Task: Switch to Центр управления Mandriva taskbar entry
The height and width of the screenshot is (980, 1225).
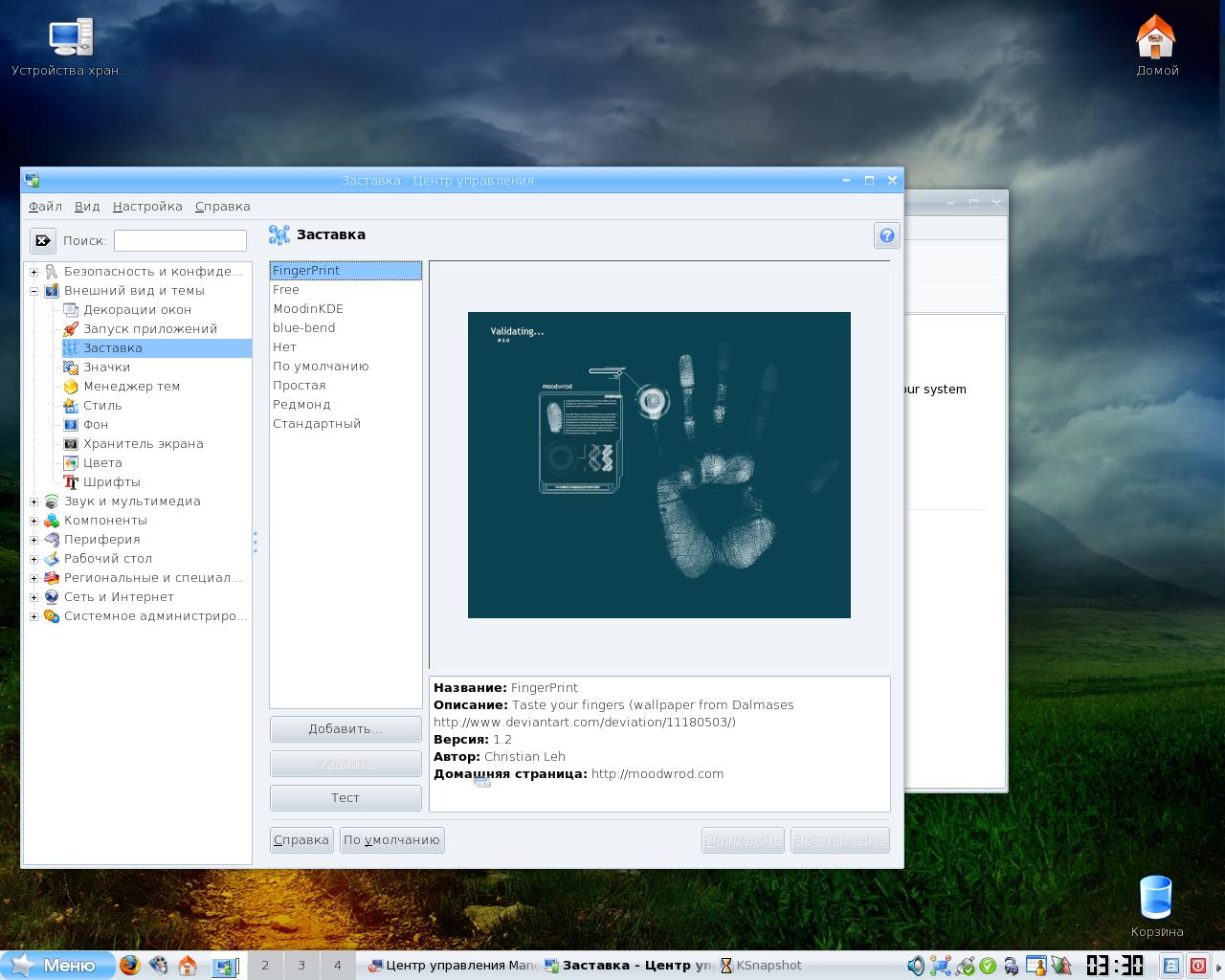Action: point(453,966)
